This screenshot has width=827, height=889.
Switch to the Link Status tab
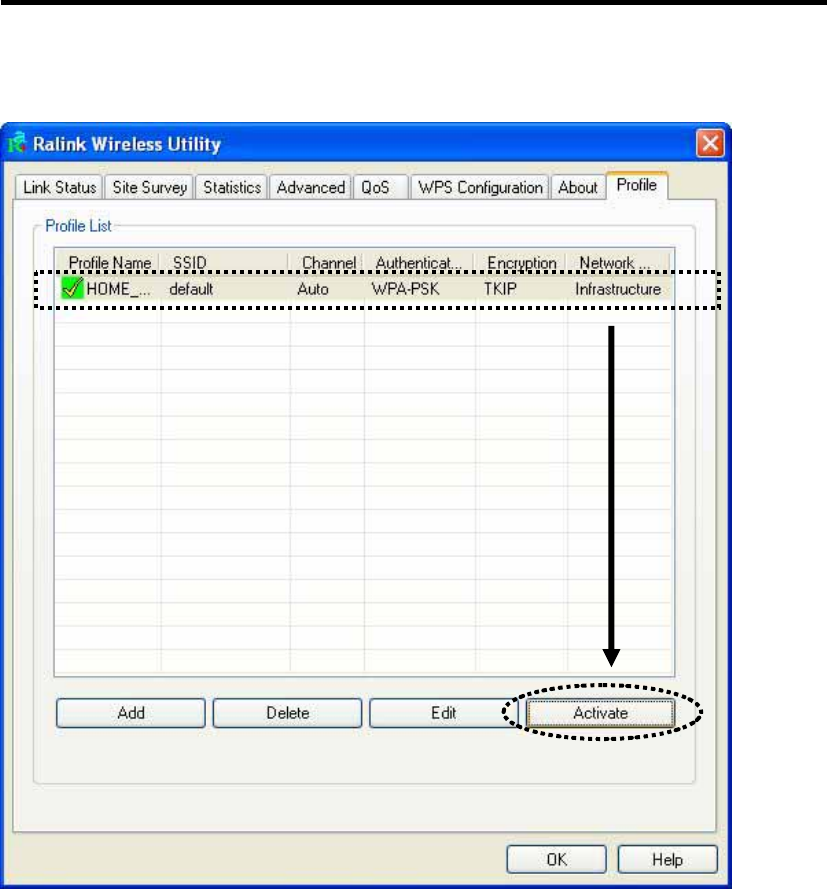[x=60, y=188]
